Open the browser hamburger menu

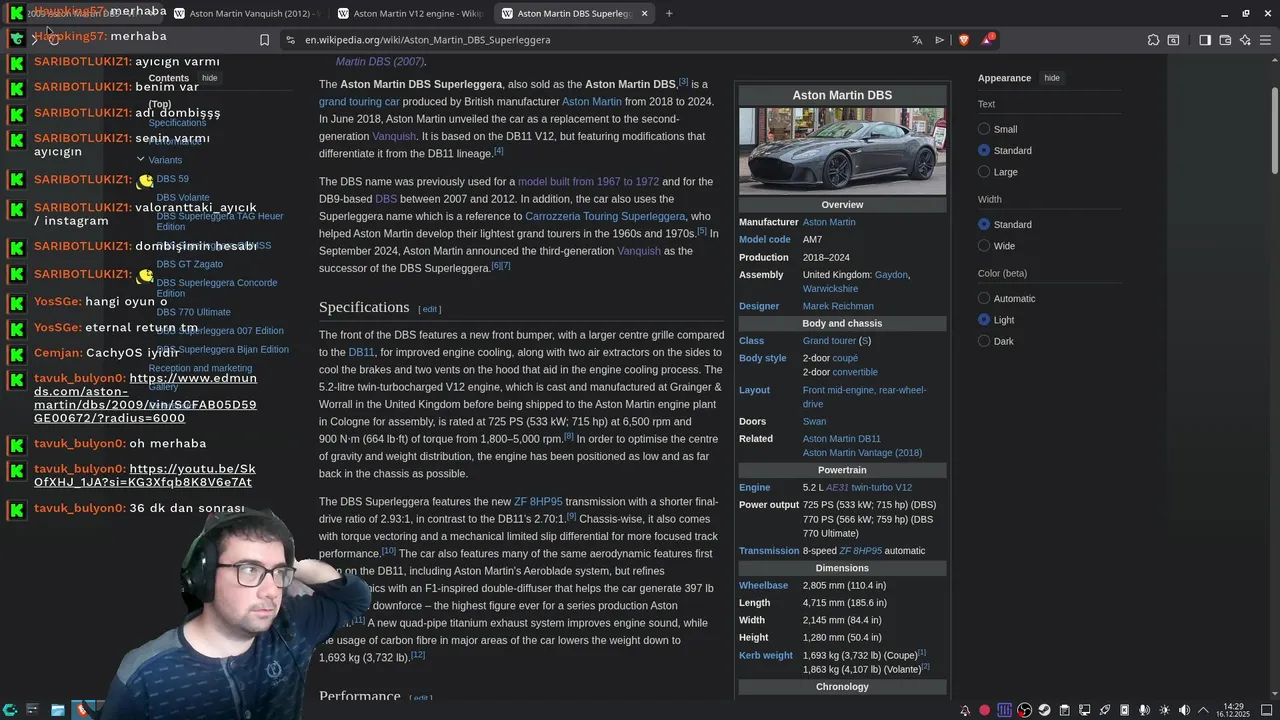1265,40
